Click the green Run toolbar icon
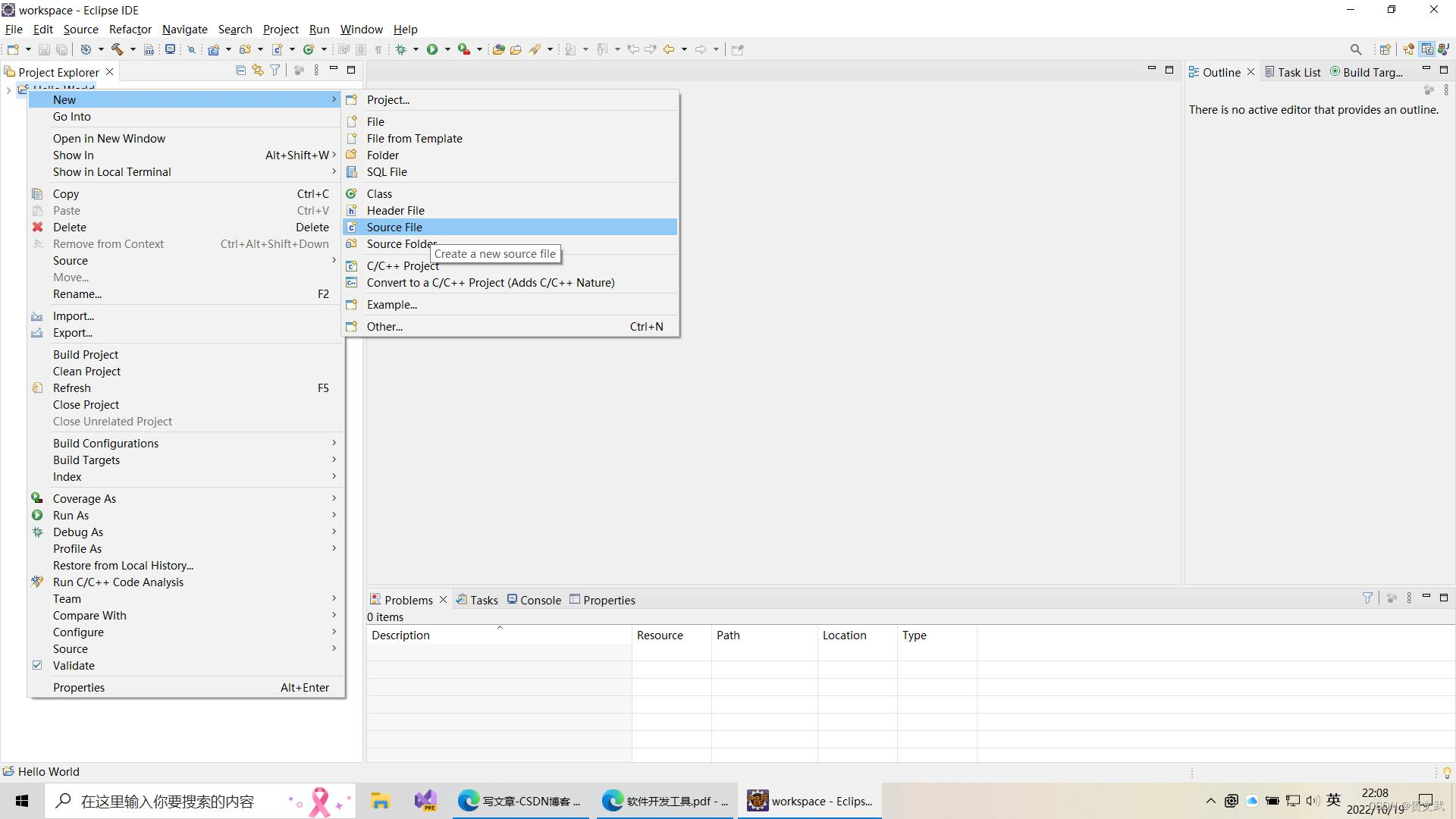Screen dimensions: 1456x819 tap(431, 49)
